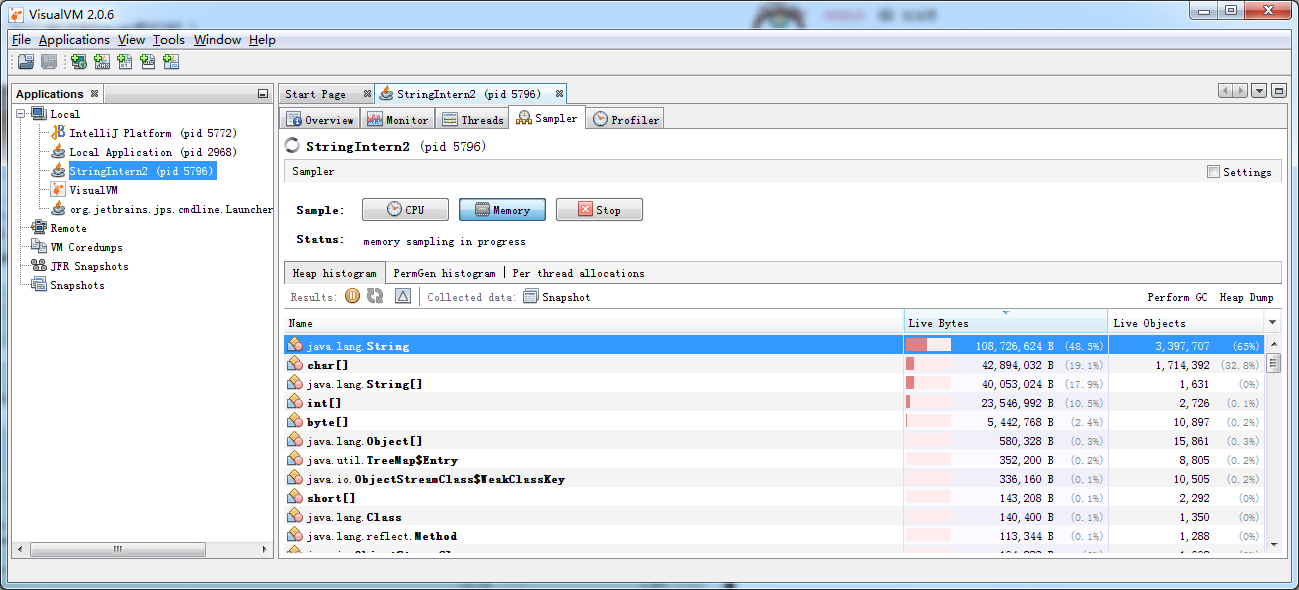Click Add JMX Connection toolbar icon
Screen dimensions: 1299x590
(102, 62)
